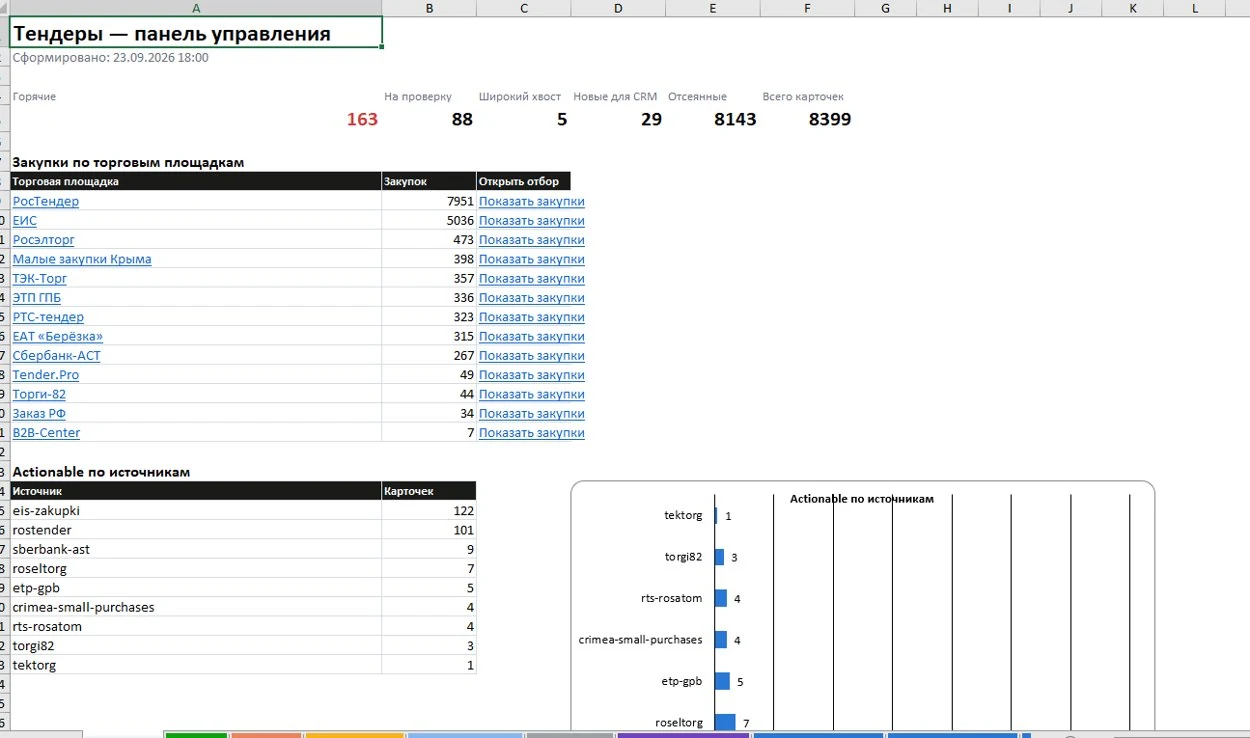Select column L header

click(1195, 8)
